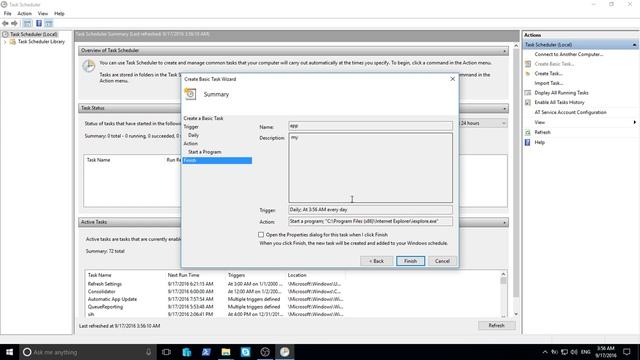Close the Create Basic Task Wizard
This screenshot has height=360, width=640.
(x=452, y=79)
